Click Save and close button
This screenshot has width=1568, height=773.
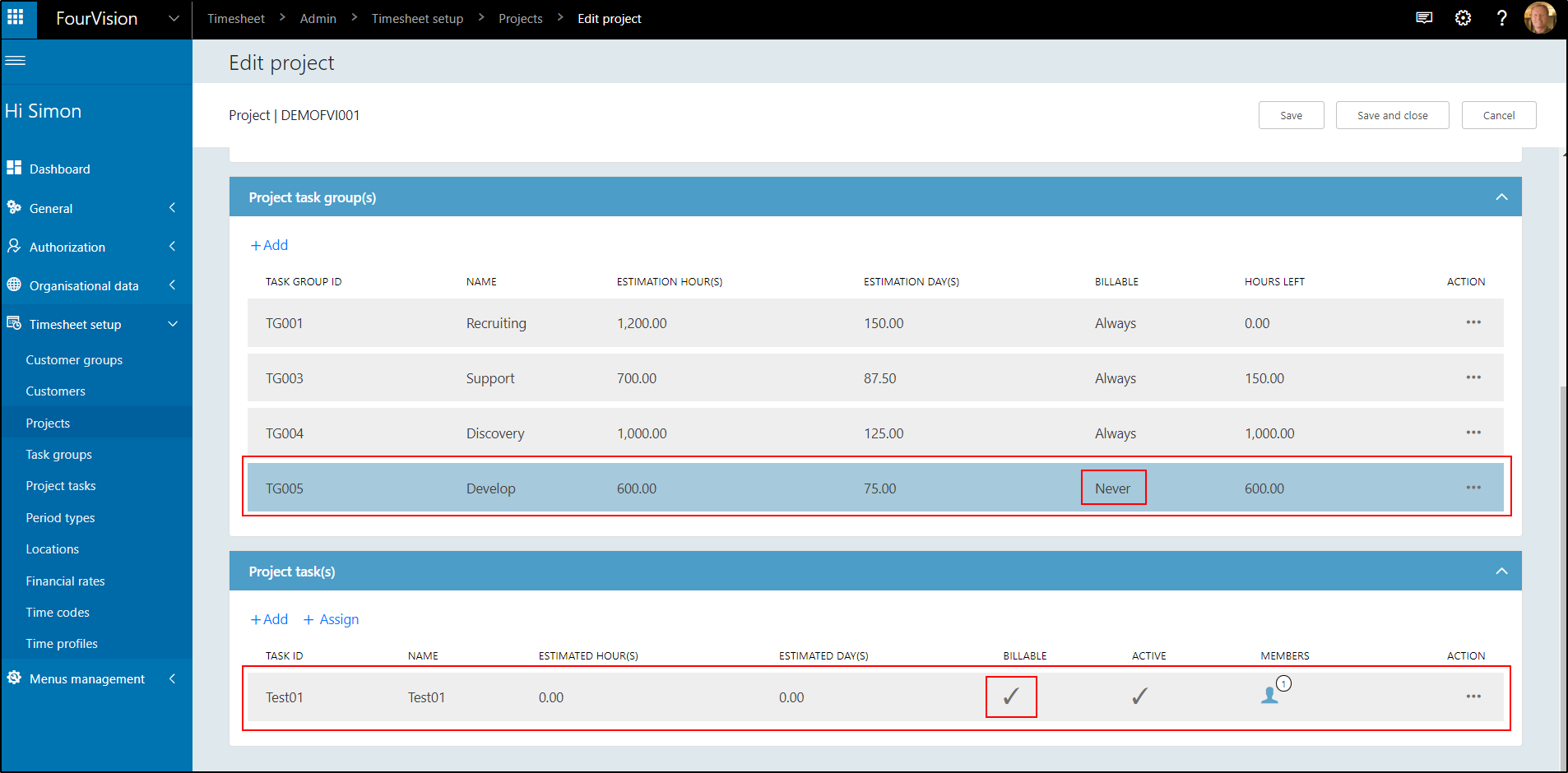tap(1392, 115)
